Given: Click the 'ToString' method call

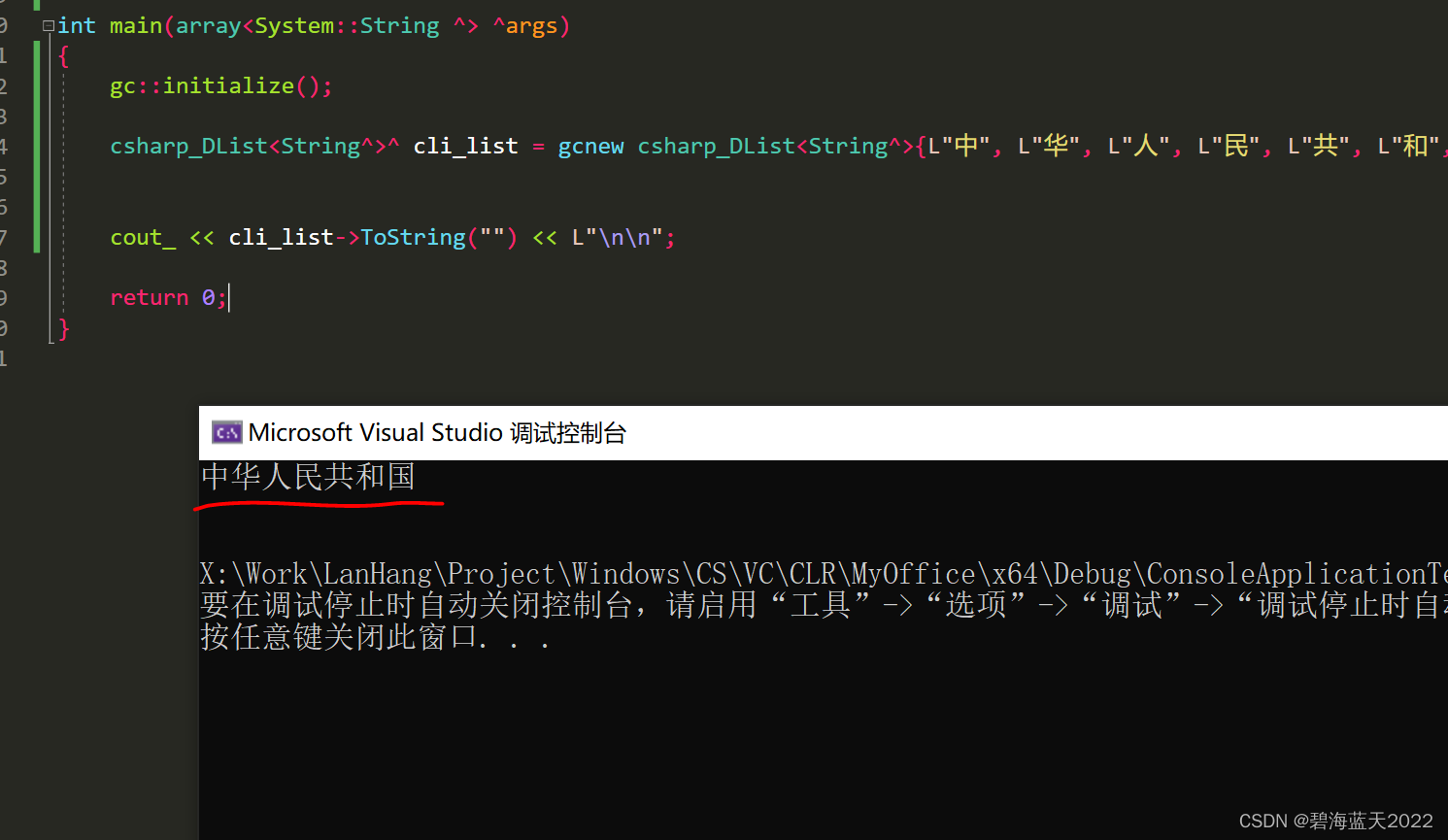Looking at the screenshot, I should coord(413,238).
